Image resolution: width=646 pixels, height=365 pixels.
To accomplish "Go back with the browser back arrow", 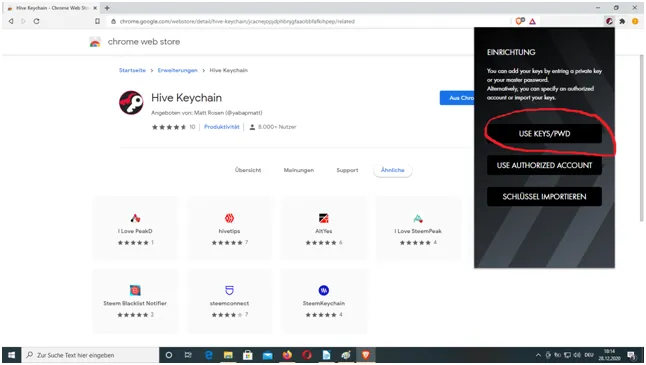I will pos(11,21).
